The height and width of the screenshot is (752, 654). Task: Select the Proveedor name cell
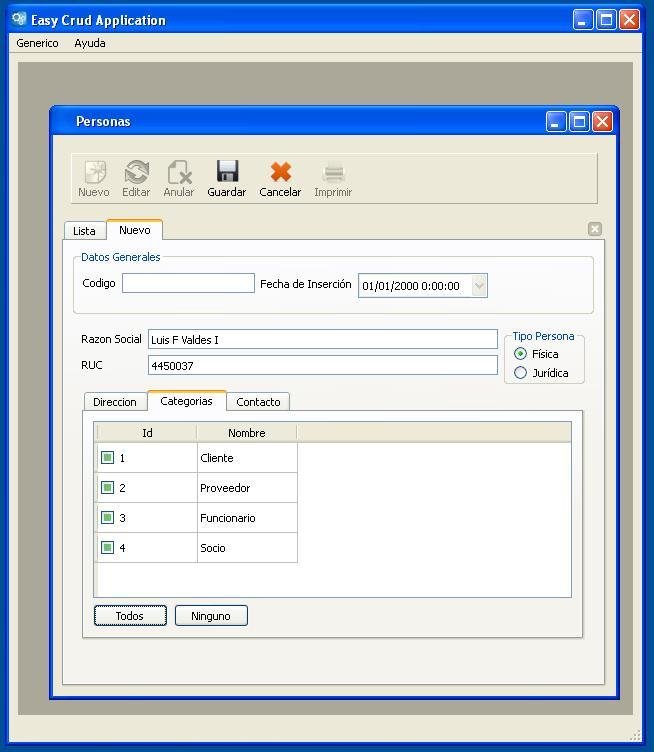pyautogui.click(x=247, y=488)
